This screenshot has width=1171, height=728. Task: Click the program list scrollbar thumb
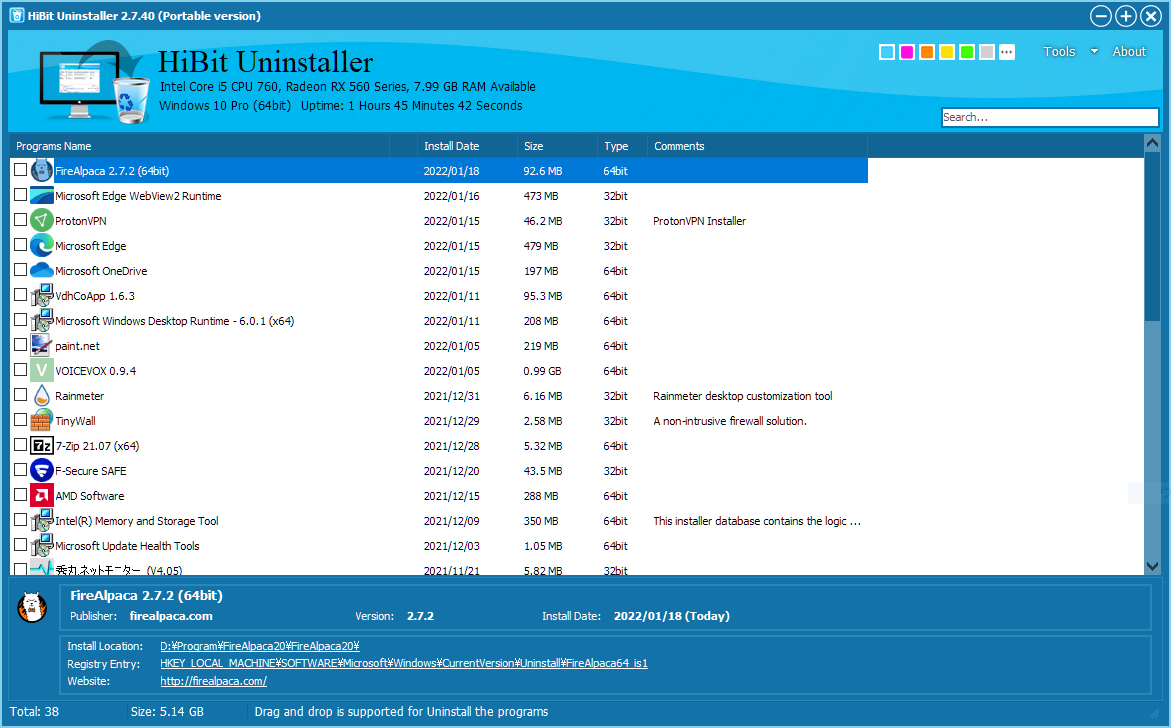[1152, 235]
